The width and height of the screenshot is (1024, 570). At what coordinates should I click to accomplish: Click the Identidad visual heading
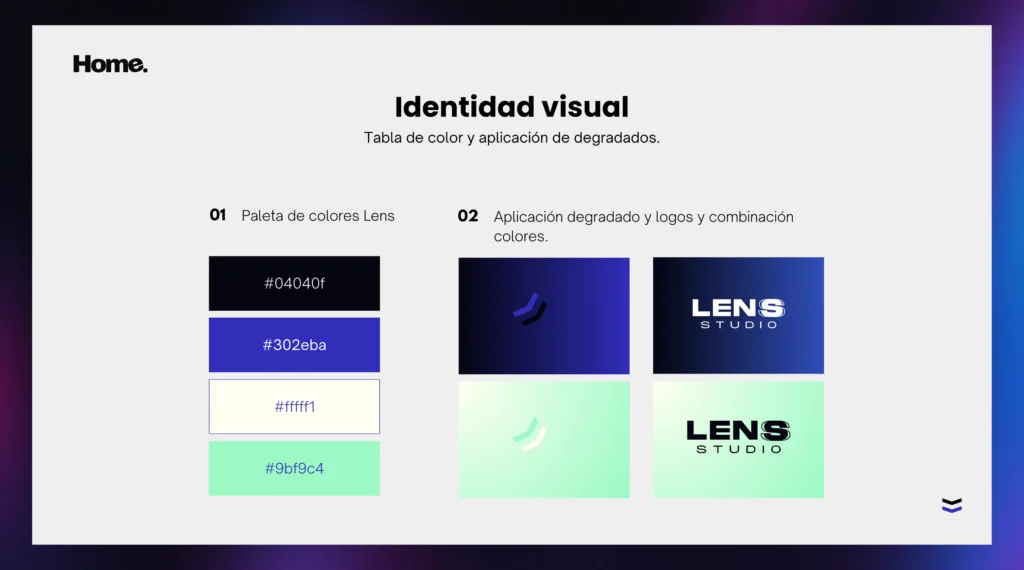[511, 107]
